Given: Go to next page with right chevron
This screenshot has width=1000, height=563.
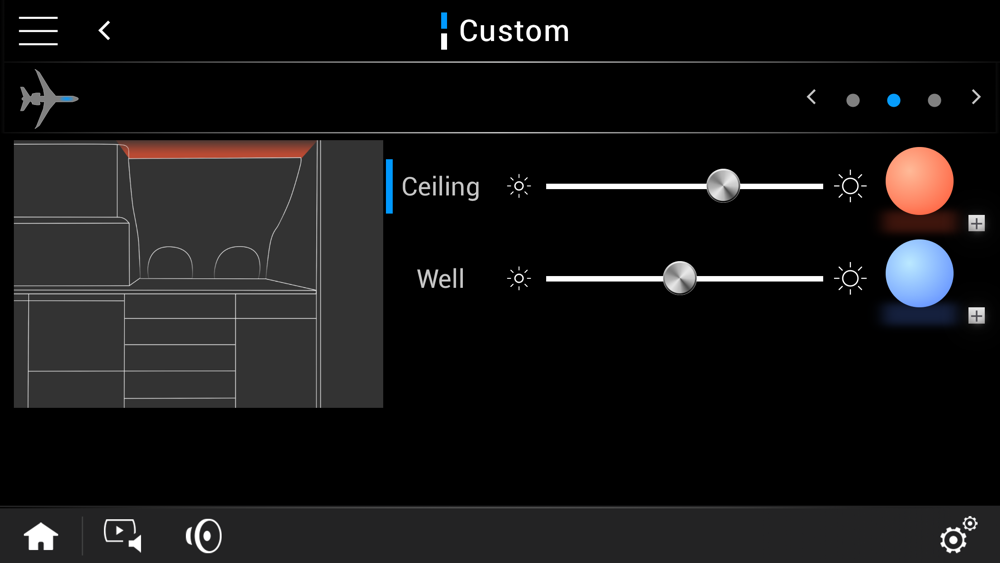Looking at the screenshot, I should 976,97.
